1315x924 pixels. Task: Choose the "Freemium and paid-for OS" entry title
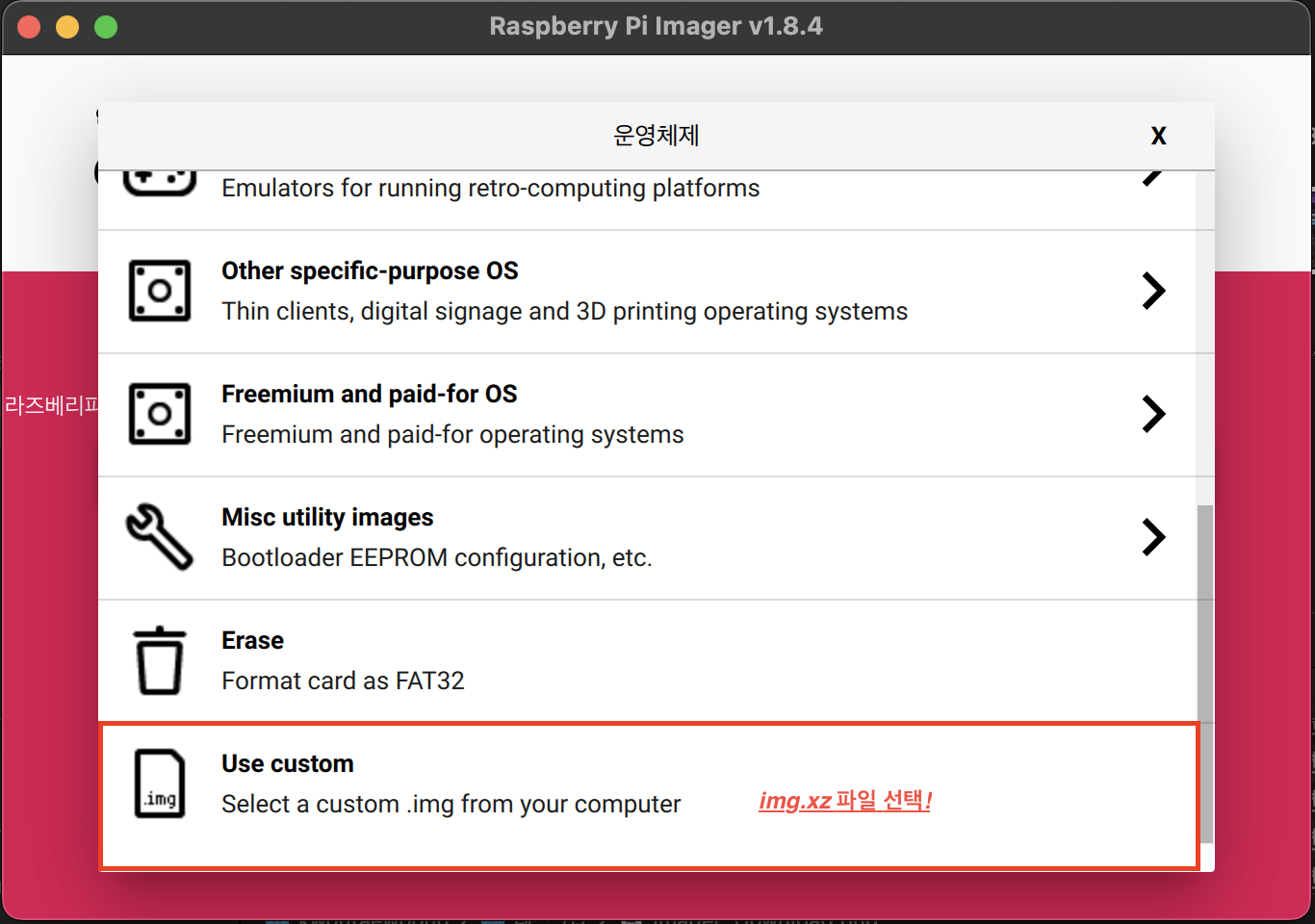pyautogui.click(x=369, y=395)
